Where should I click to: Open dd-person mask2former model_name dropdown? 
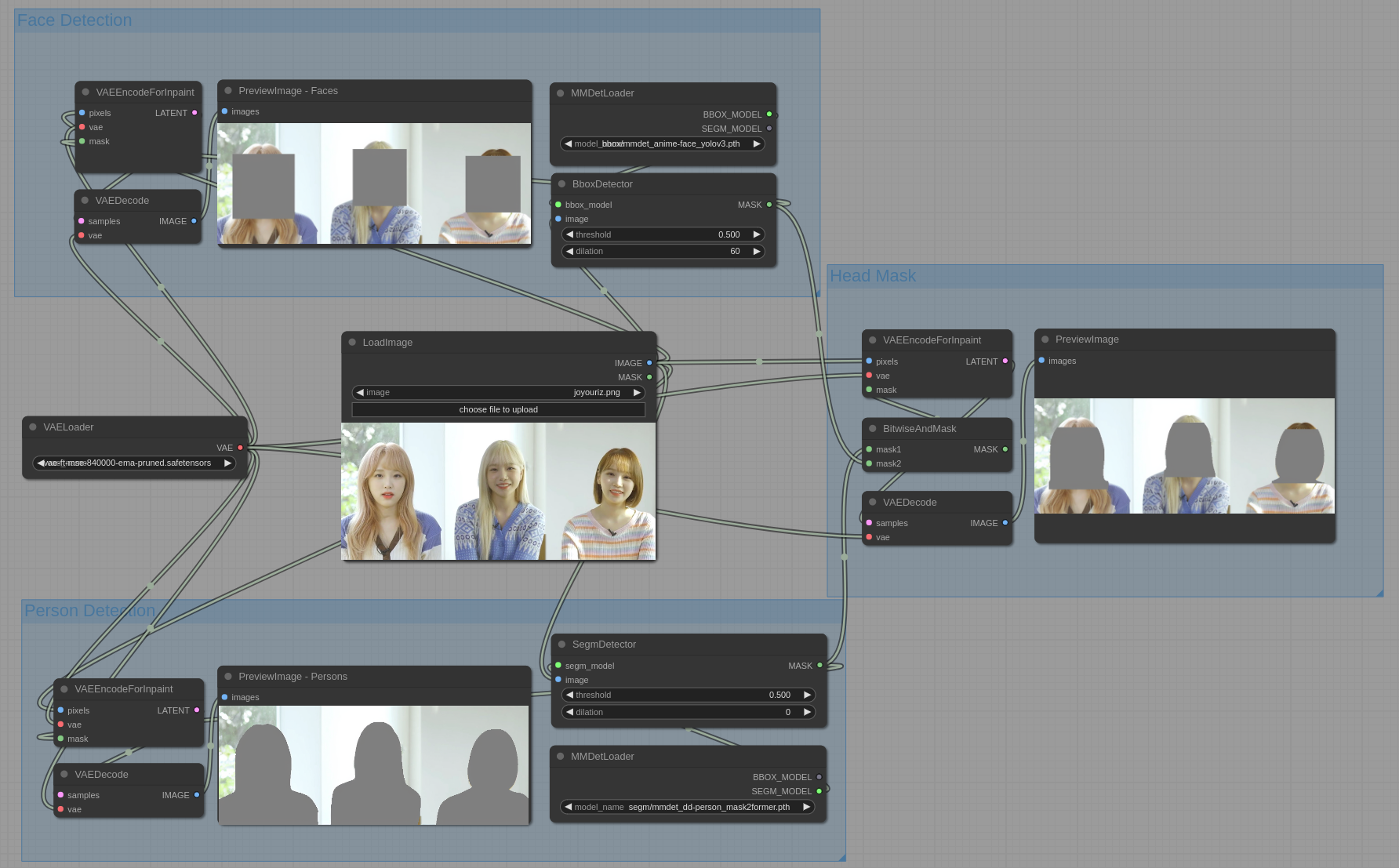(x=688, y=807)
